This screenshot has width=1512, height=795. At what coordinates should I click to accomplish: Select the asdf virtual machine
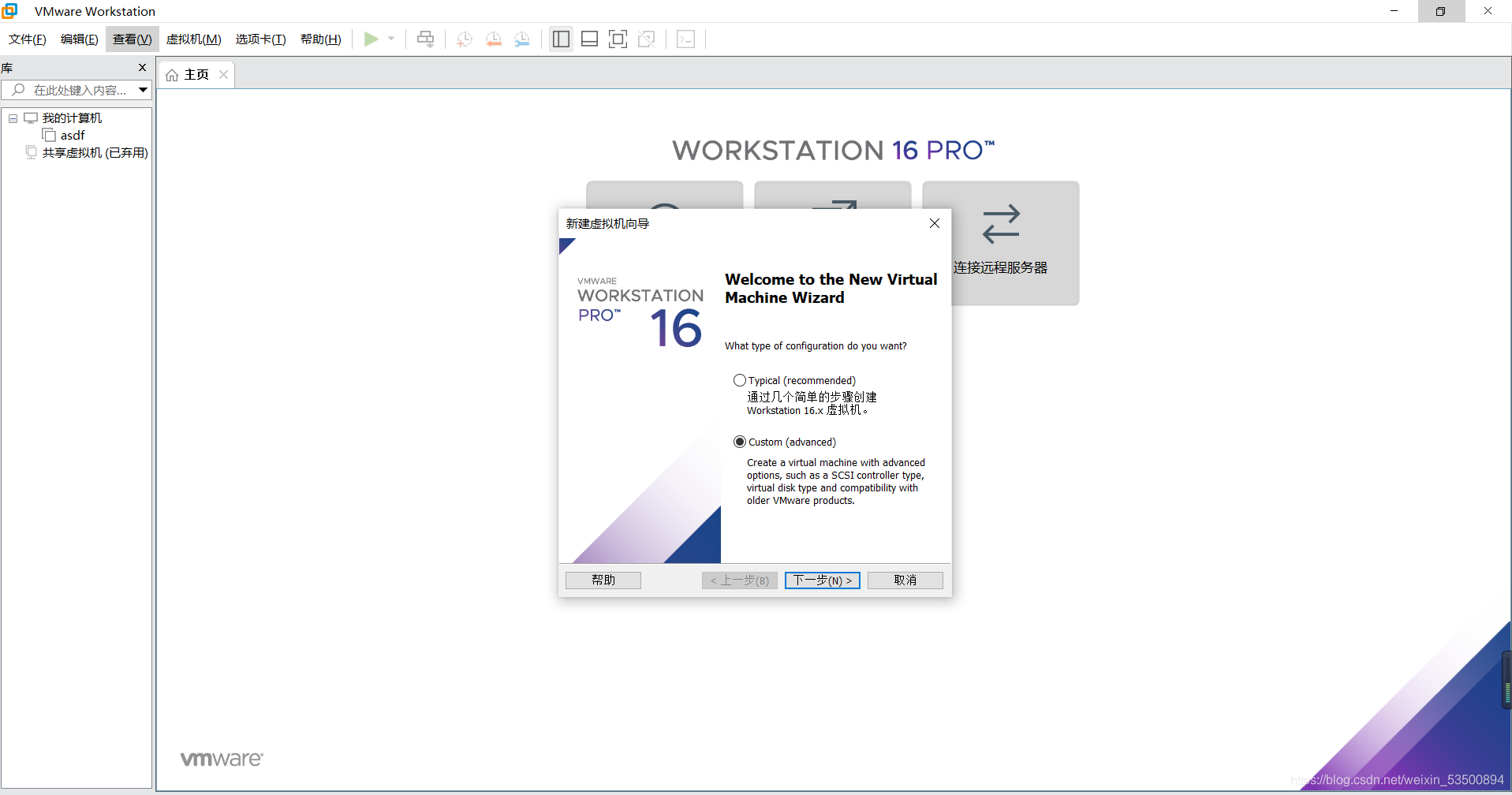click(73, 136)
